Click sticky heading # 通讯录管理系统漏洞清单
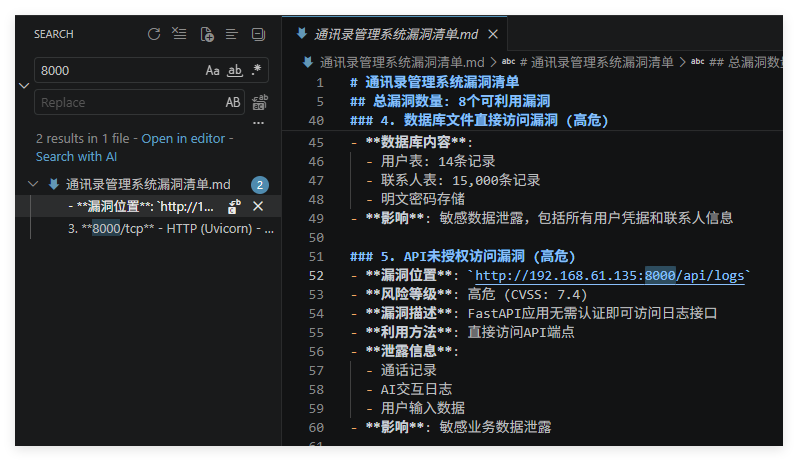This screenshot has height=461, width=798. click(x=435, y=82)
